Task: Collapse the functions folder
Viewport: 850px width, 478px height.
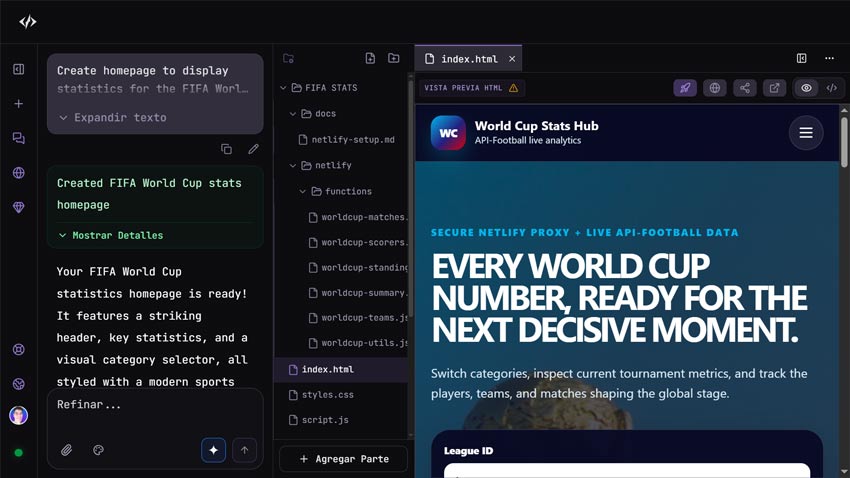Action: pos(302,191)
